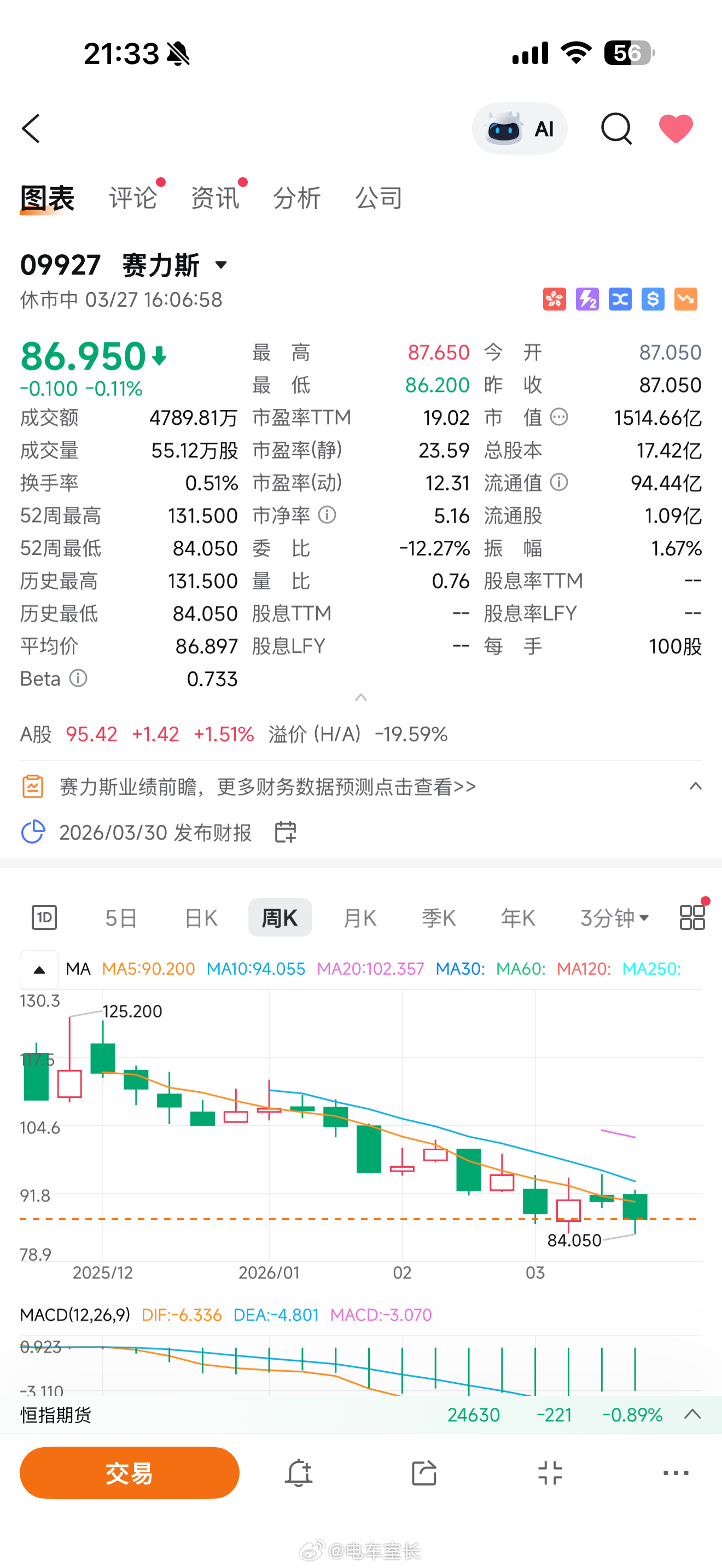This screenshot has height=1568, width=722.
Task: Switch to the 分析 tab
Action: pyautogui.click(x=297, y=198)
